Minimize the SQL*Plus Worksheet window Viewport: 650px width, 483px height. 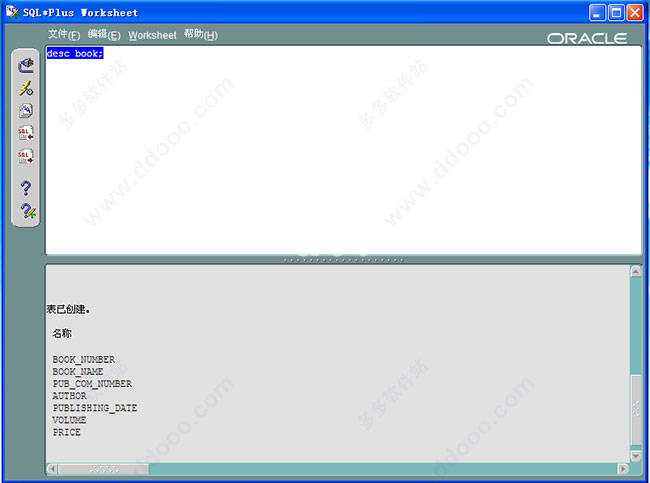pyautogui.click(x=597, y=13)
